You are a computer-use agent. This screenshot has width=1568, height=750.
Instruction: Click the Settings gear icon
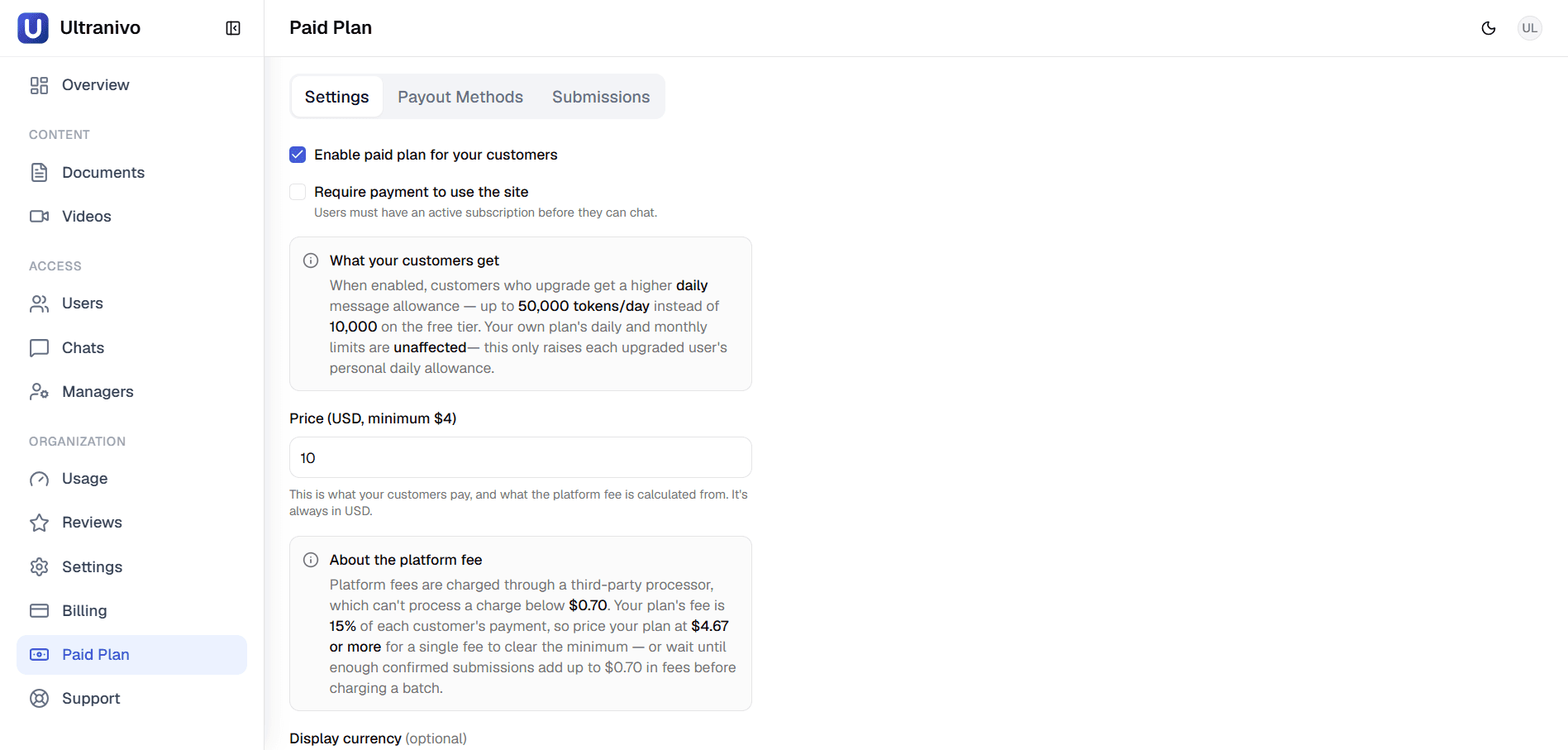(x=39, y=566)
